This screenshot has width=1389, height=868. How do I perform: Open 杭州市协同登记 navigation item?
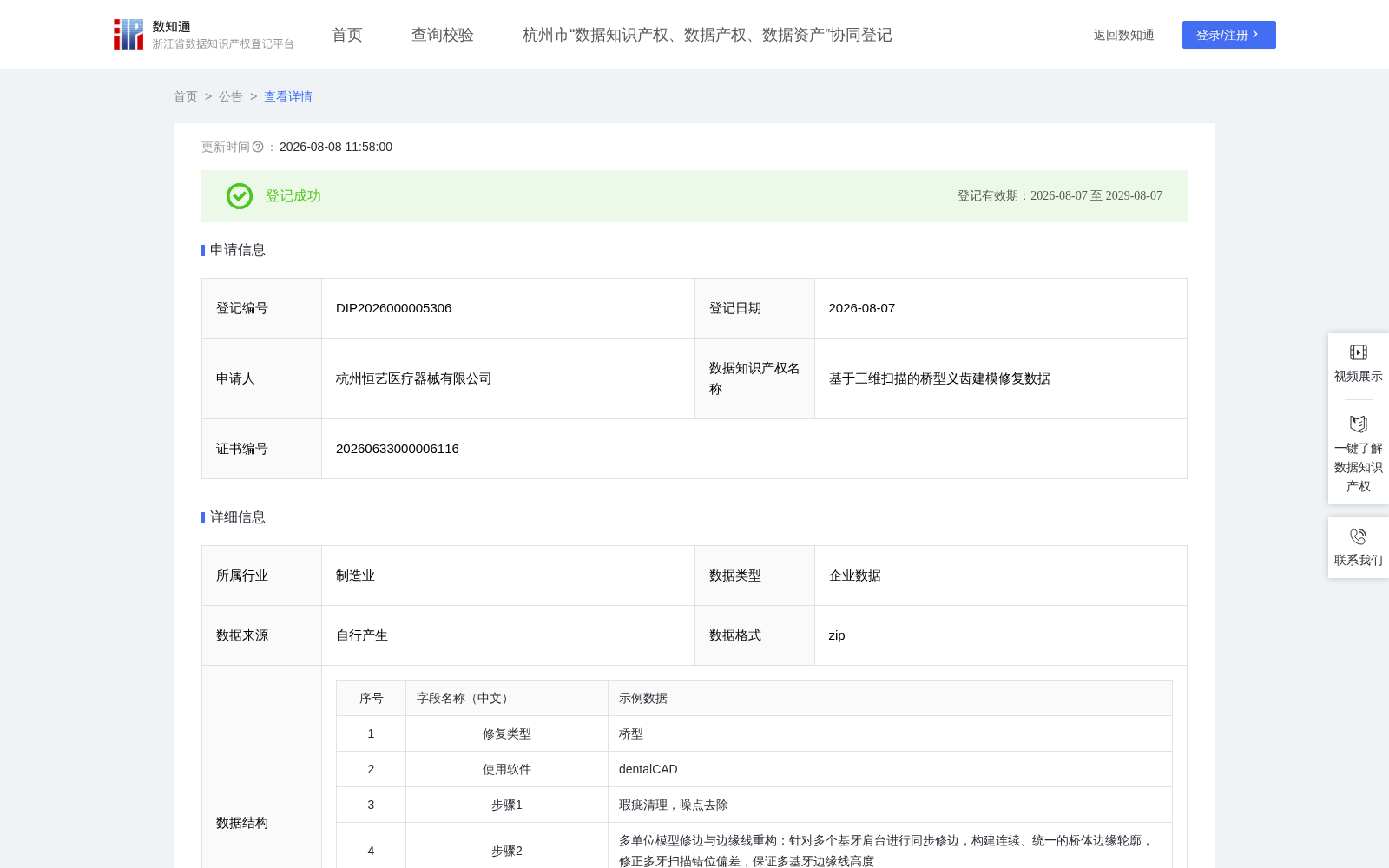707,35
